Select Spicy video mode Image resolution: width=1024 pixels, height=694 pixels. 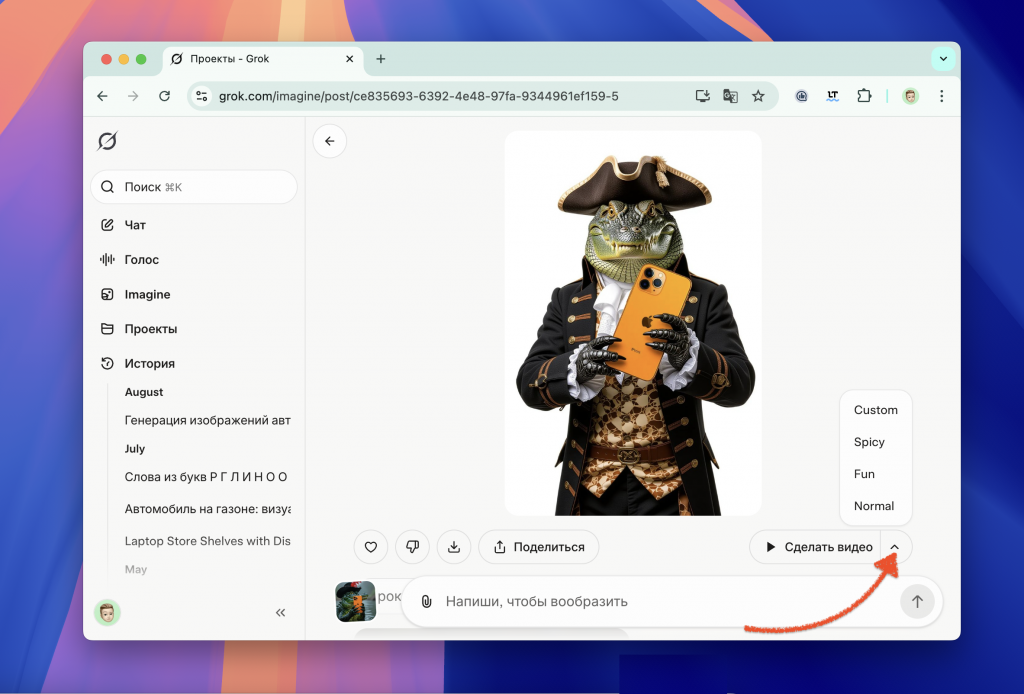click(869, 442)
